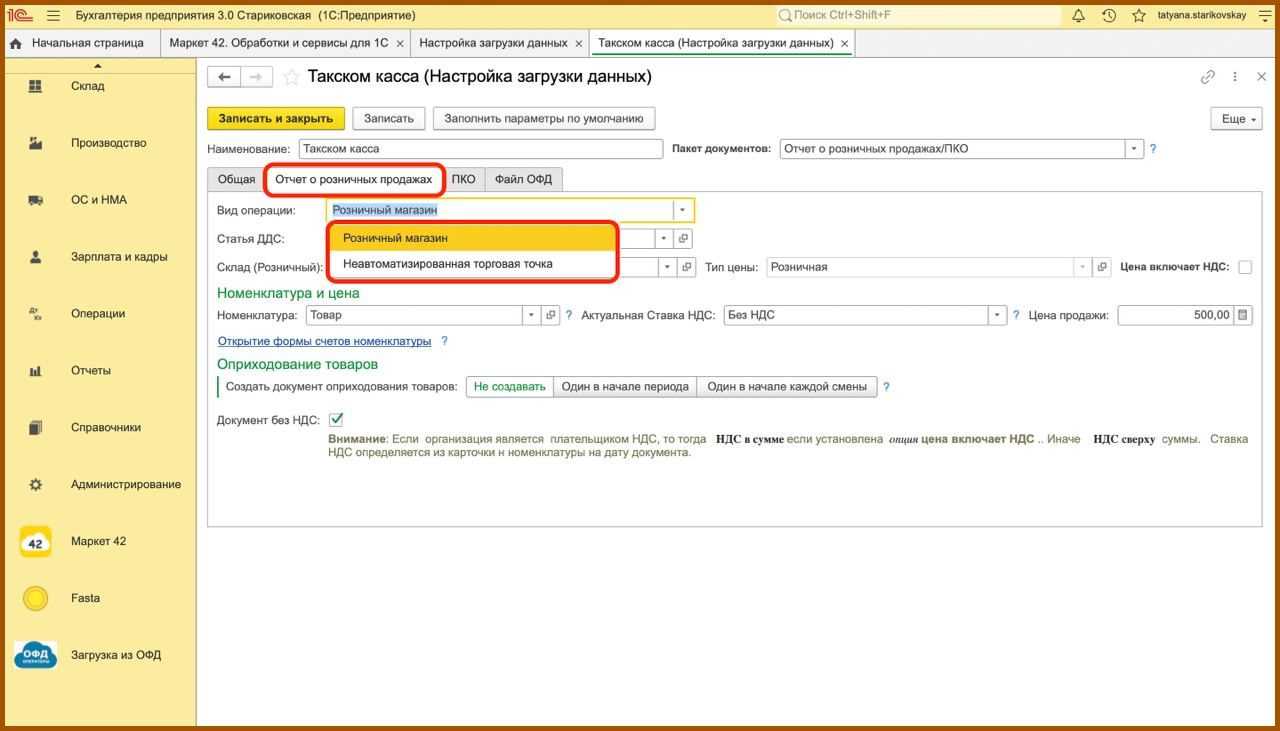Open the hamburger functions menu
Viewport: 1280px width, 731px height.
[x=53, y=15]
